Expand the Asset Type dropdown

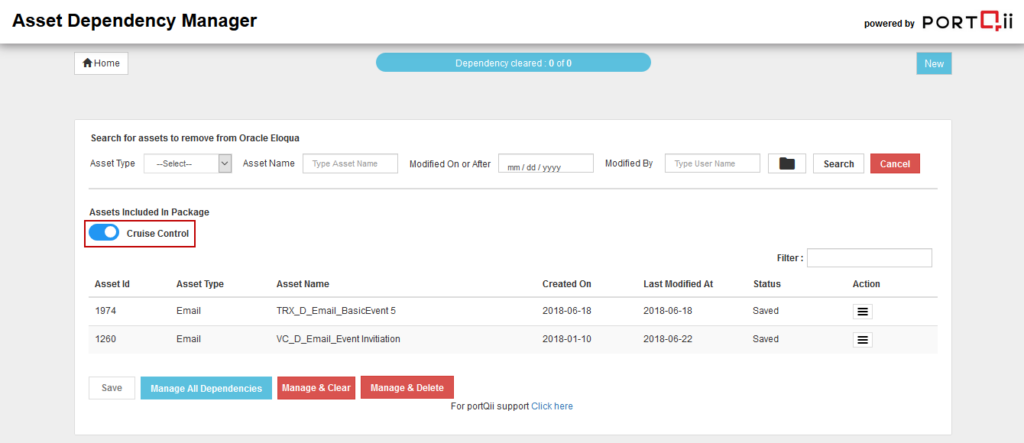coord(188,164)
